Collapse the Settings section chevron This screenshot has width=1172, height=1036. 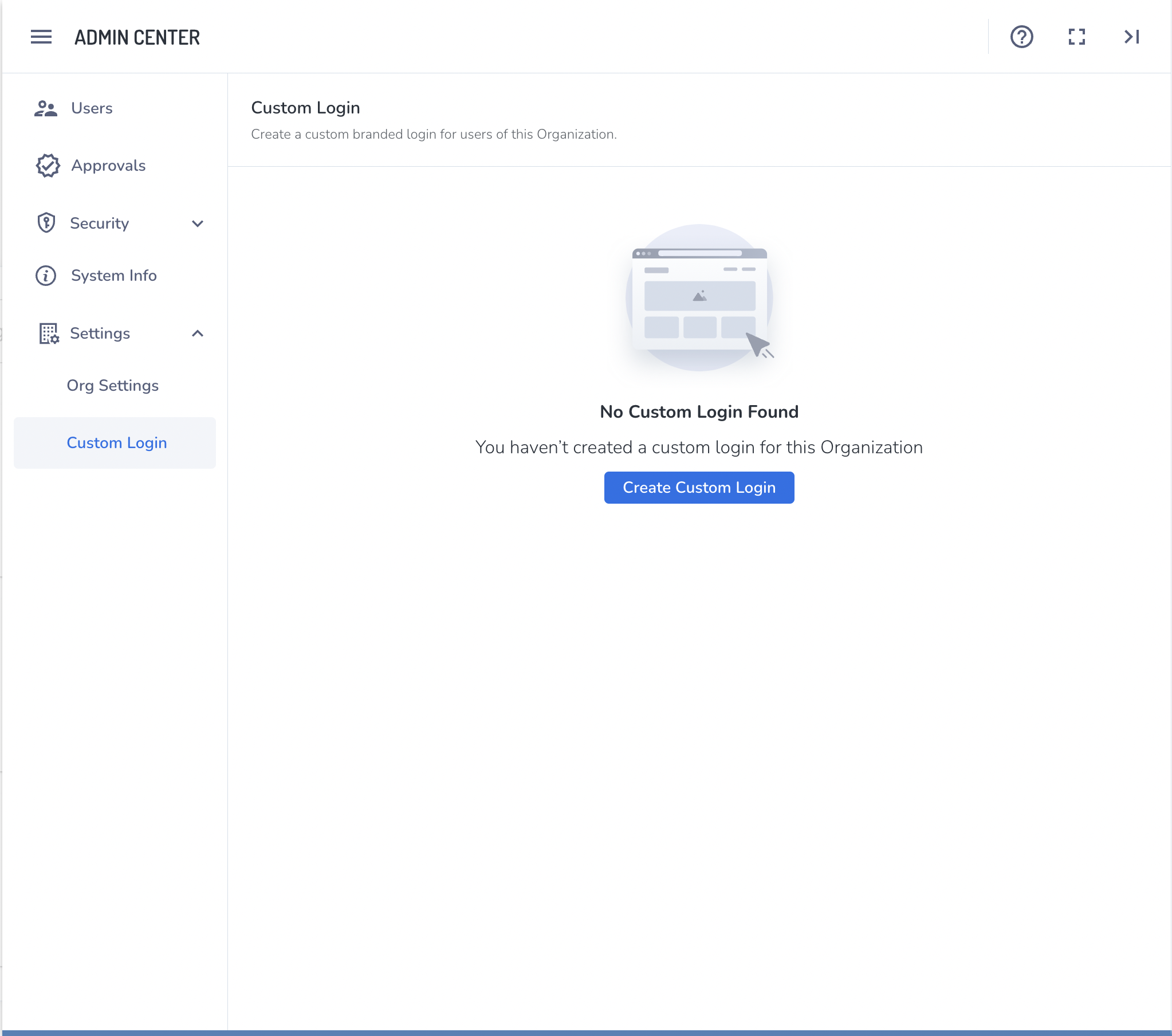tap(197, 334)
